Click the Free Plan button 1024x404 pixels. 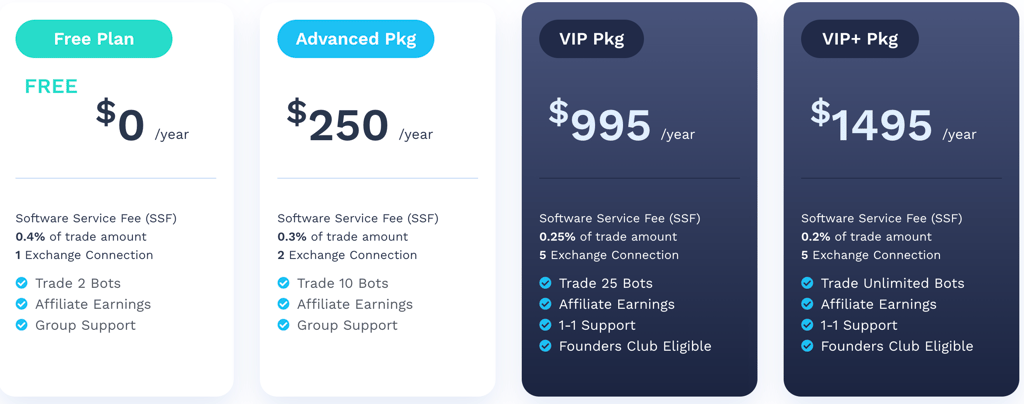coord(94,39)
